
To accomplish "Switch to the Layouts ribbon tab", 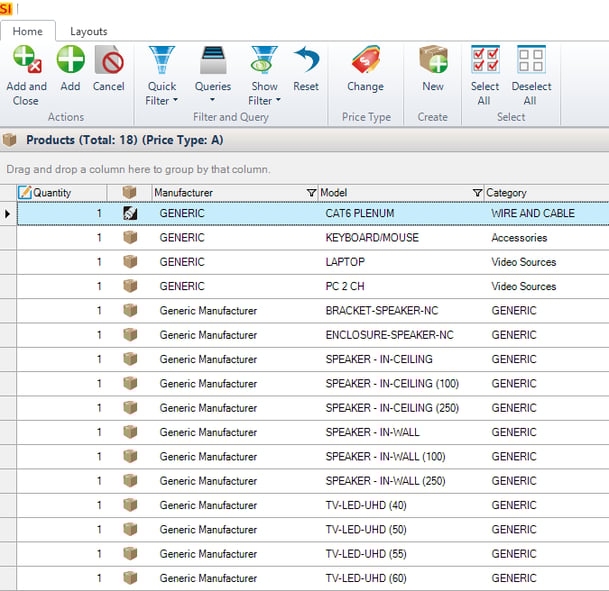I will [x=89, y=31].
